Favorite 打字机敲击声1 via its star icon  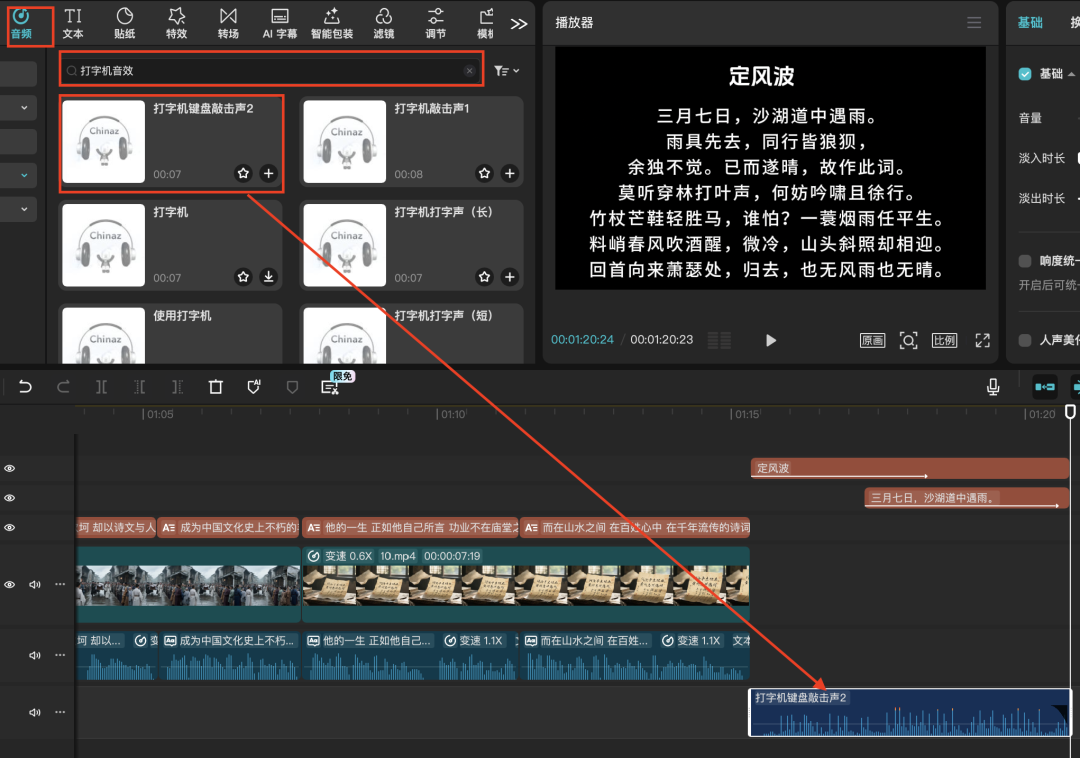pos(484,173)
